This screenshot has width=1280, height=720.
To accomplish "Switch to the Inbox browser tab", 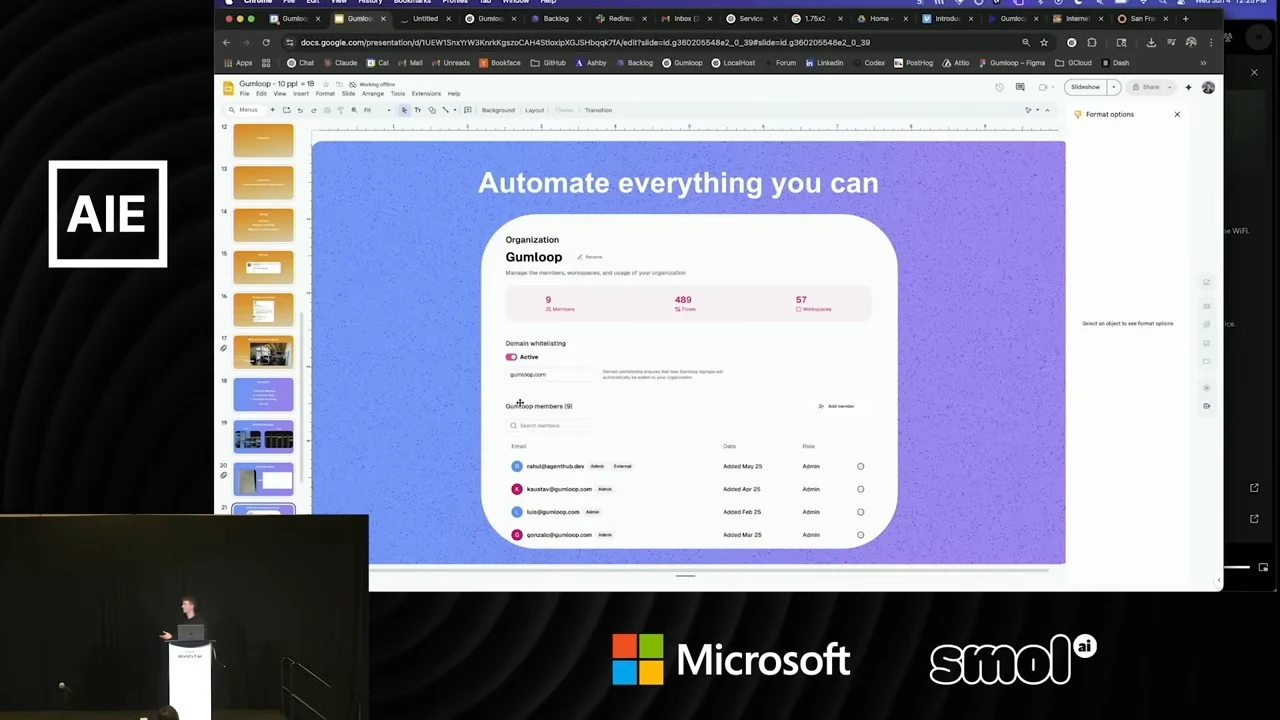I will point(685,18).
